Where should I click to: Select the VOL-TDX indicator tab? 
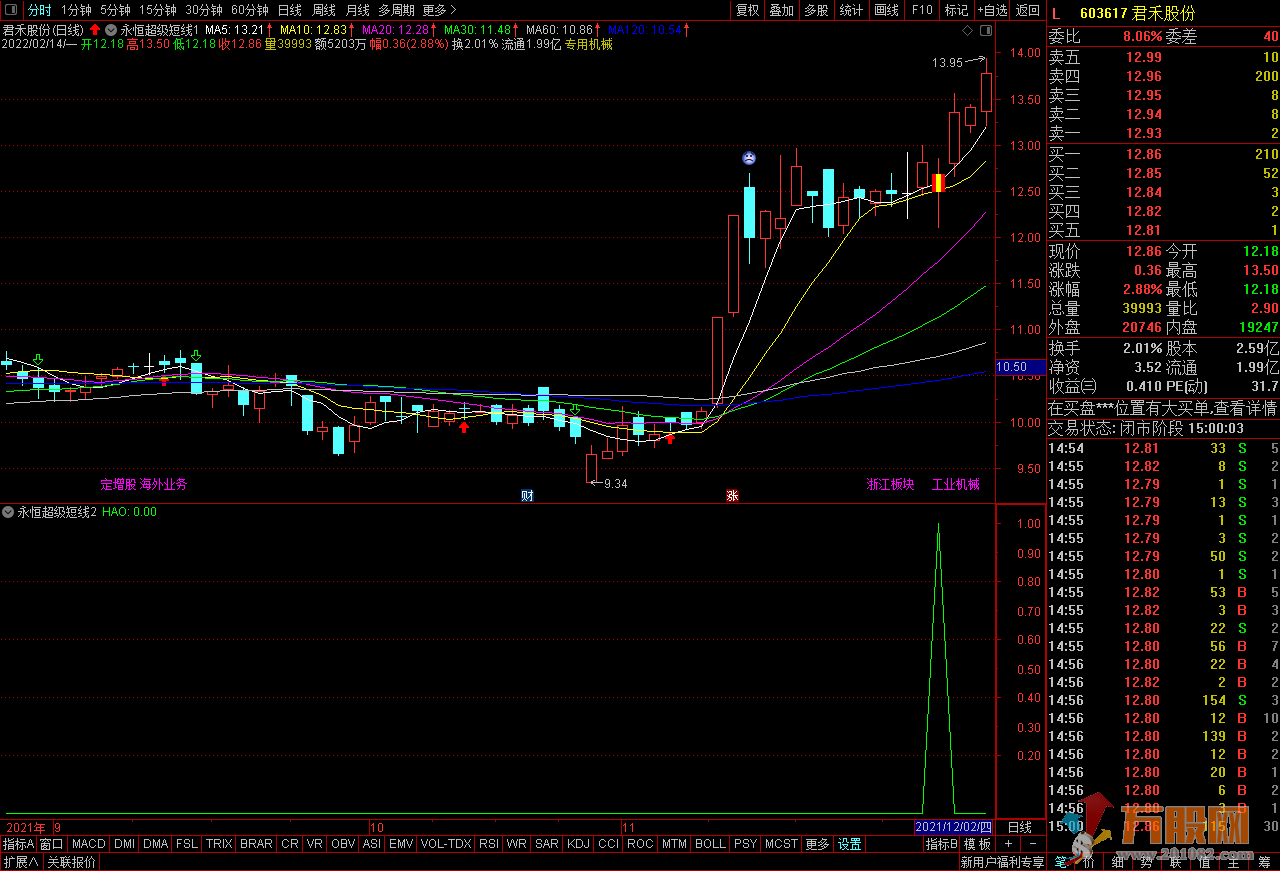pyautogui.click(x=446, y=844)
